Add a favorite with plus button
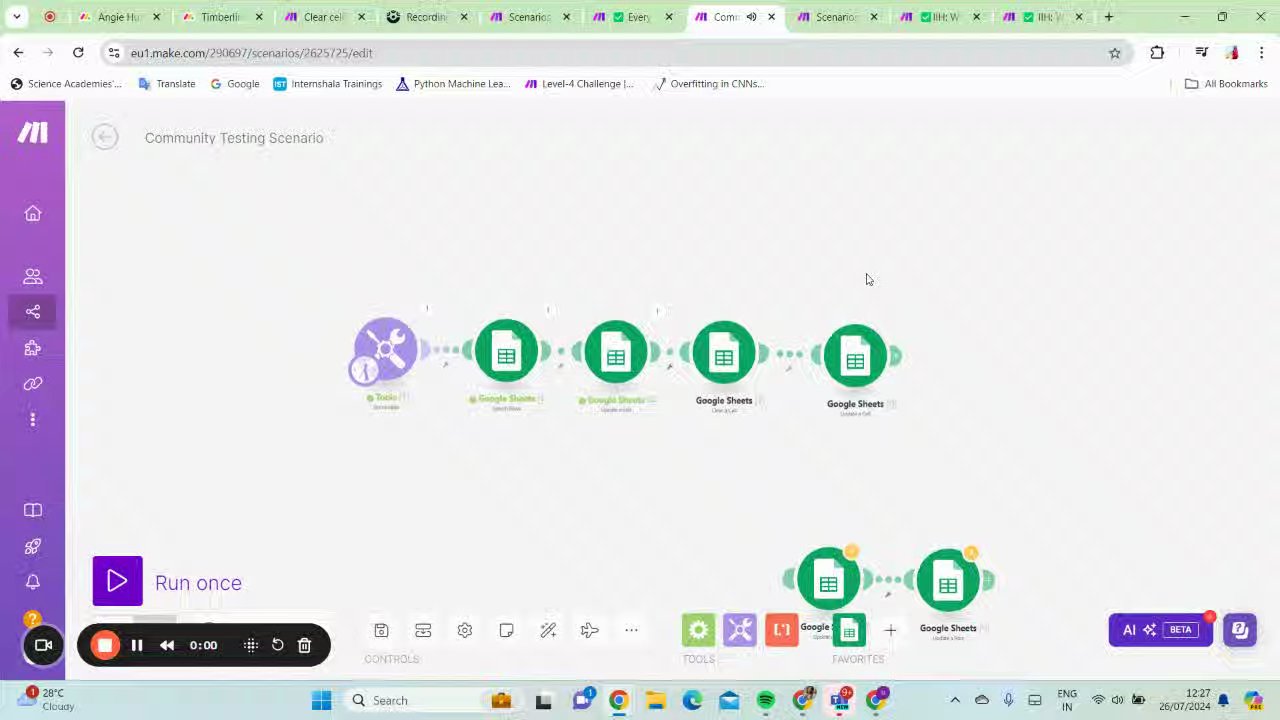The width and height of the screenshot is (1280, 720). (890, 630)
